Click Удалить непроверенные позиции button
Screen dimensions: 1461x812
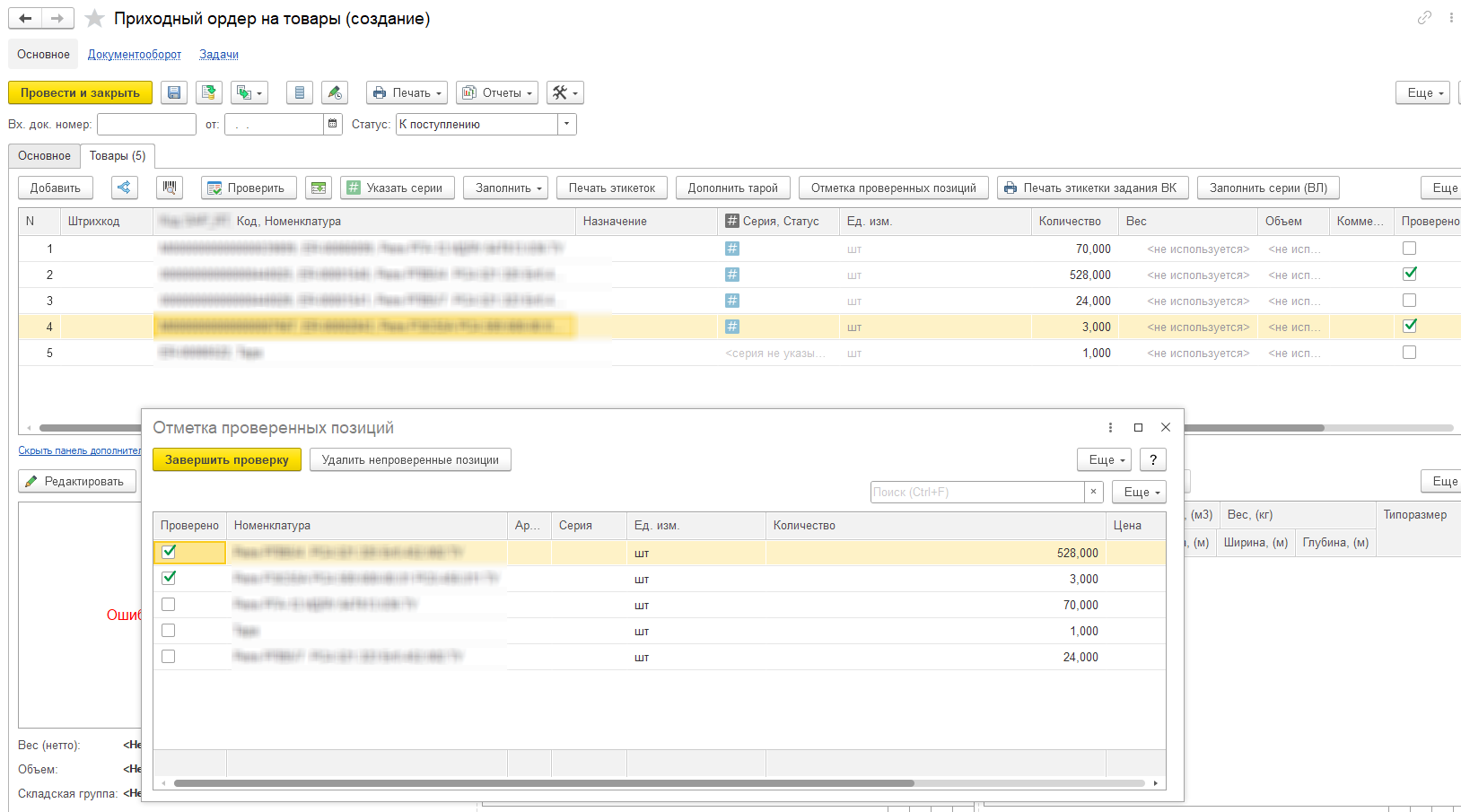coord(410,459)
